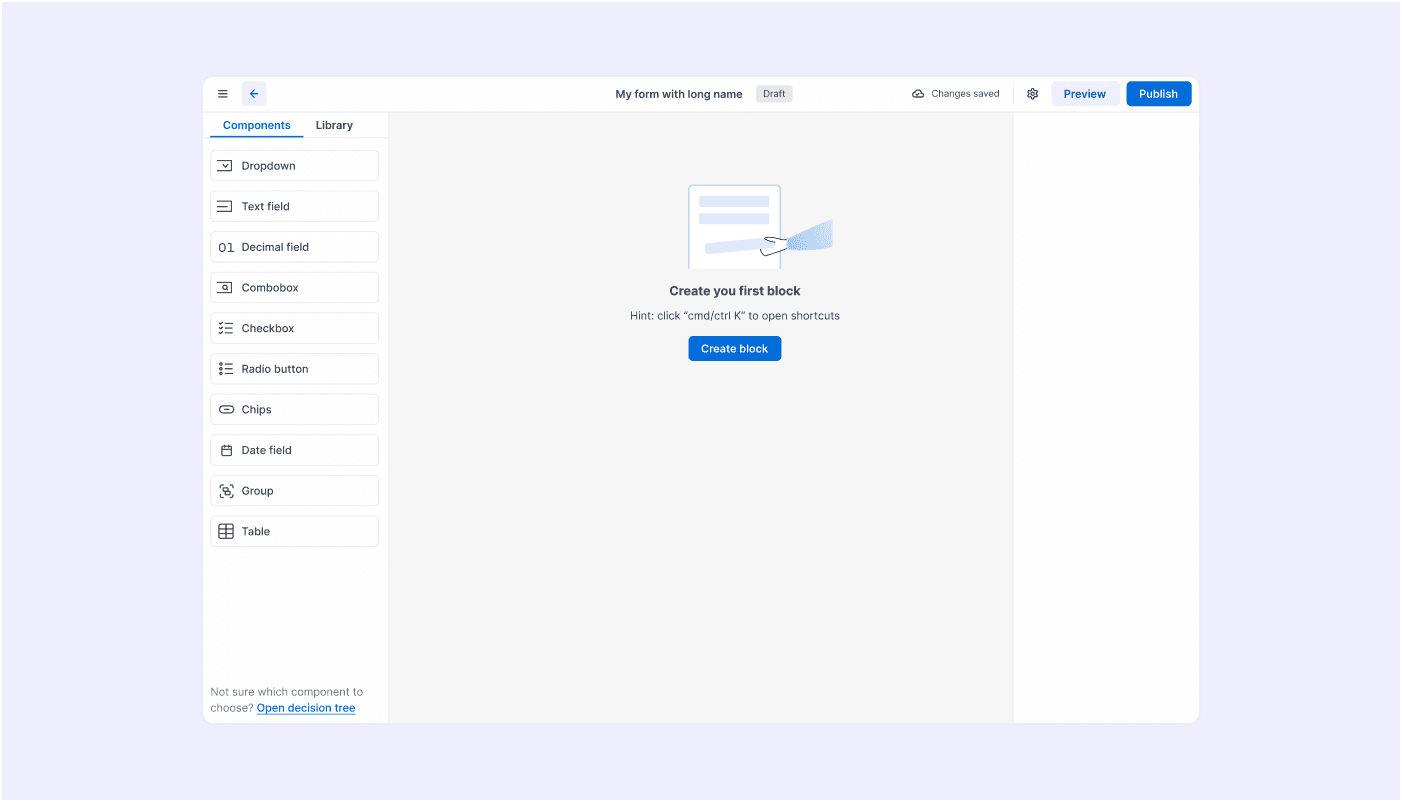Click the Publish button
This screenshot has height=802, width=1402.
tap(1158, 94)
